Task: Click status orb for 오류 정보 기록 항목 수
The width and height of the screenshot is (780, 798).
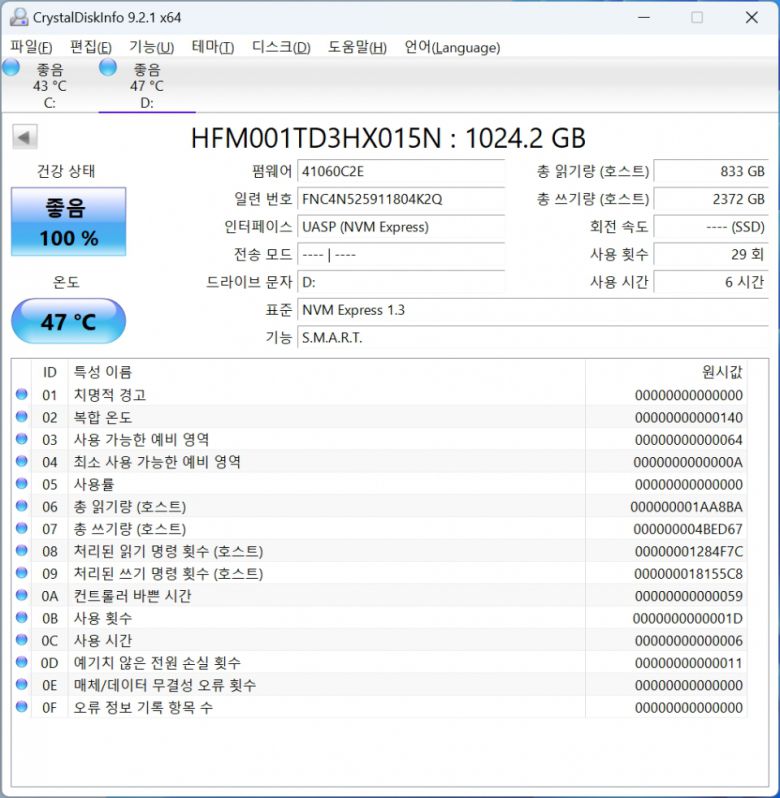Action: (x=22, y=707)
